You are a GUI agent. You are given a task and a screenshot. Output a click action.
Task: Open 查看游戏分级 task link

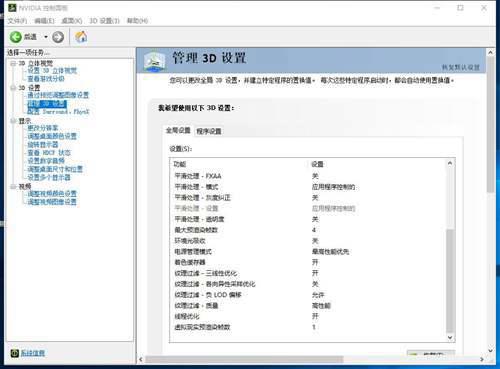[46, 79]
